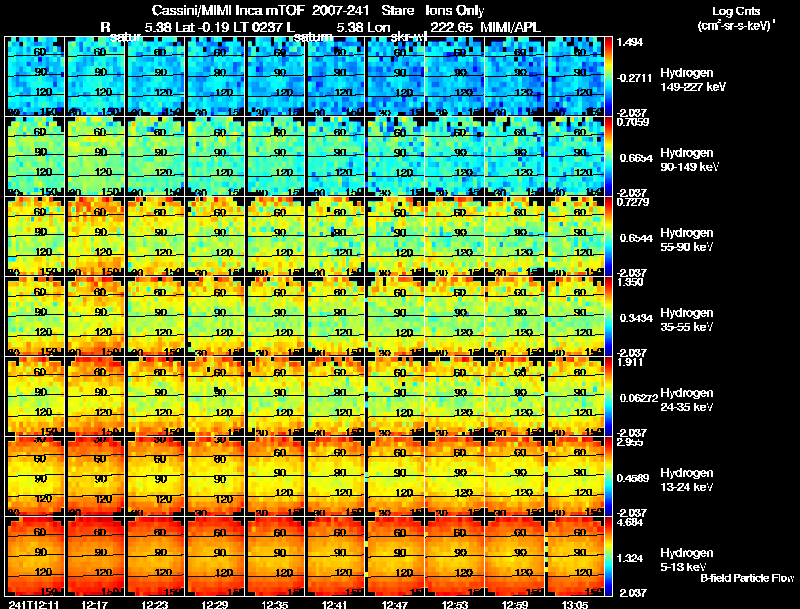Screen dimensions: 800x609
Task: Click the color bar beside Hydrogen 149-227 keV
Action: point(609,76)
